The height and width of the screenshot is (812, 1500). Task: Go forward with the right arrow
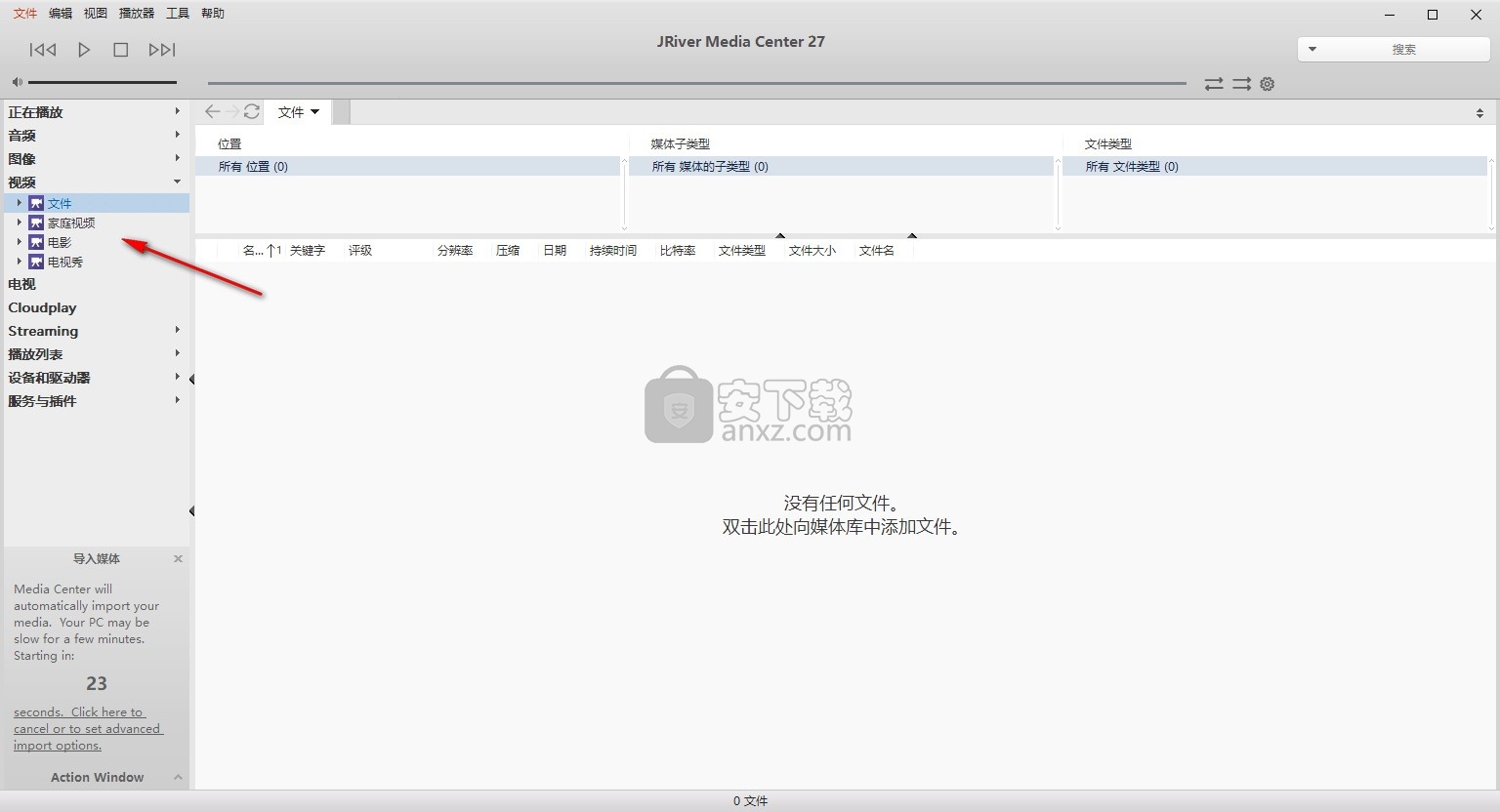tap(232, 111)
